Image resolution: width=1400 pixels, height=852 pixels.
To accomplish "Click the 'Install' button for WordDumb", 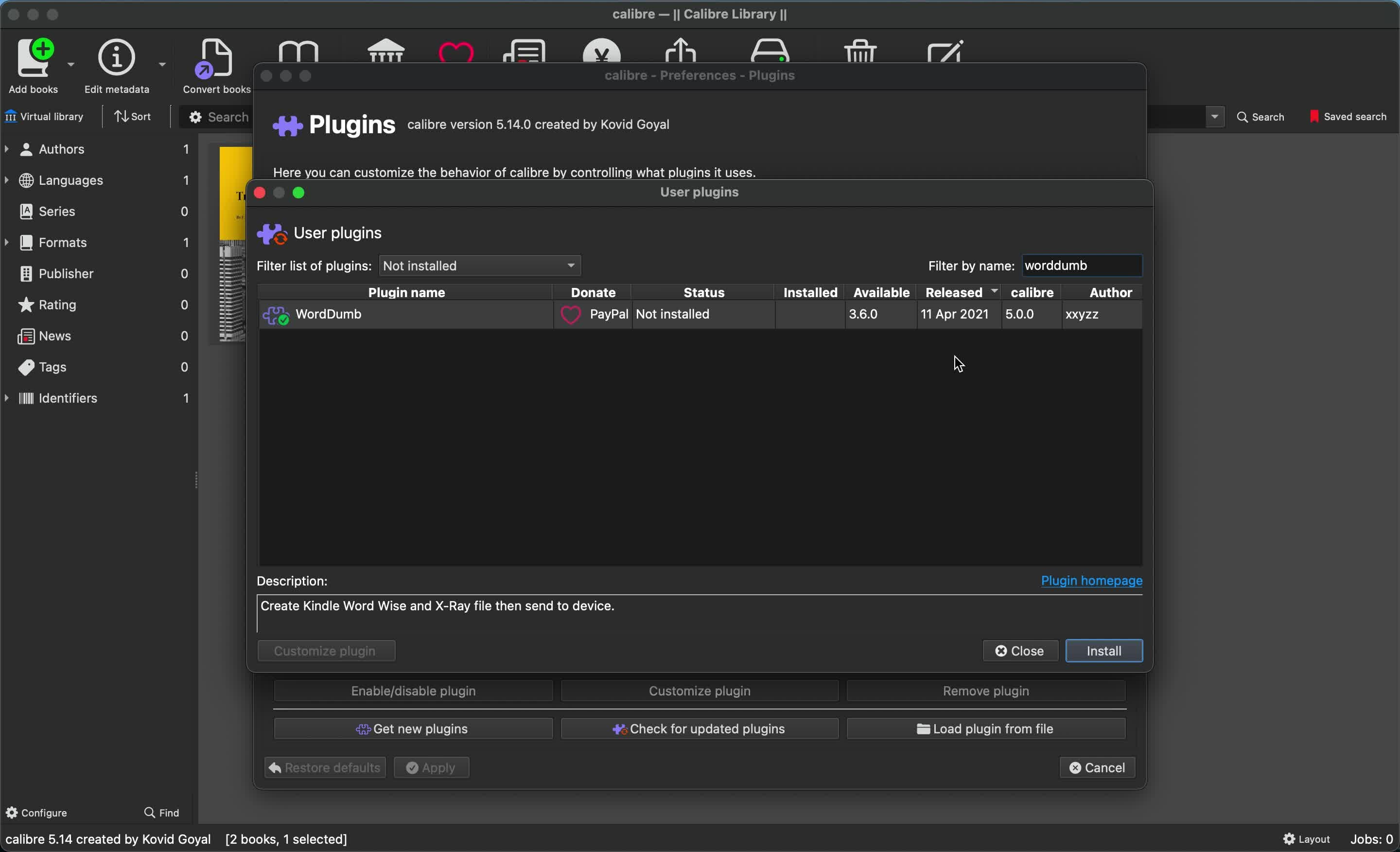I will (1104, 651).
